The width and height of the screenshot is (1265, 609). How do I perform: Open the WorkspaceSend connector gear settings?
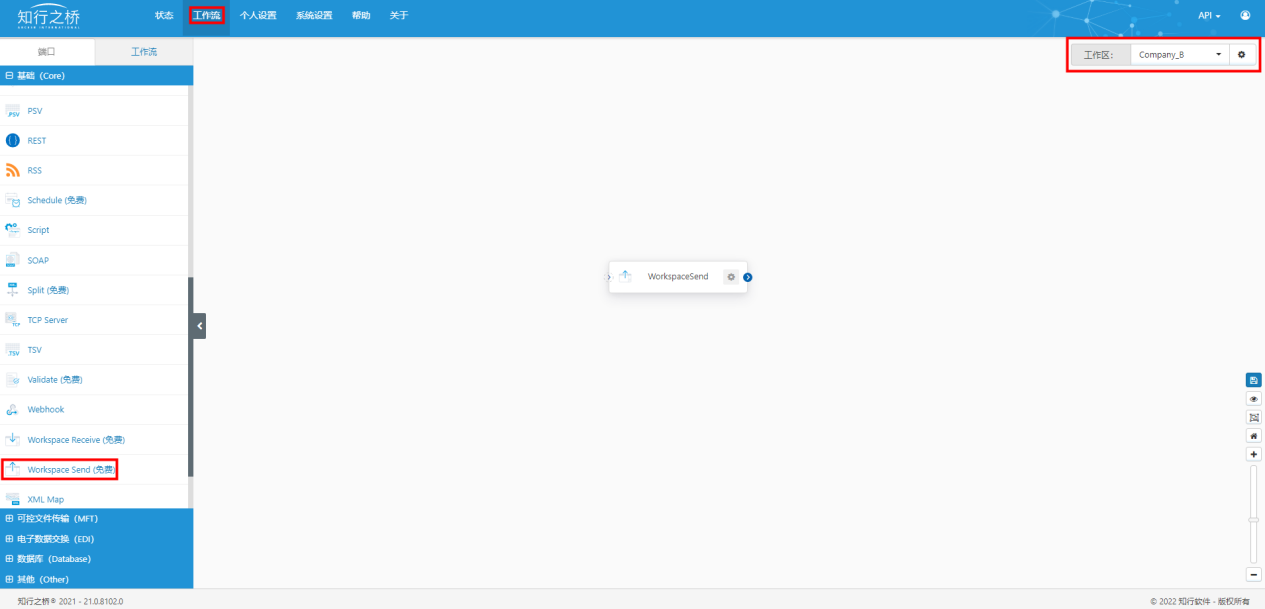[731, 277]
